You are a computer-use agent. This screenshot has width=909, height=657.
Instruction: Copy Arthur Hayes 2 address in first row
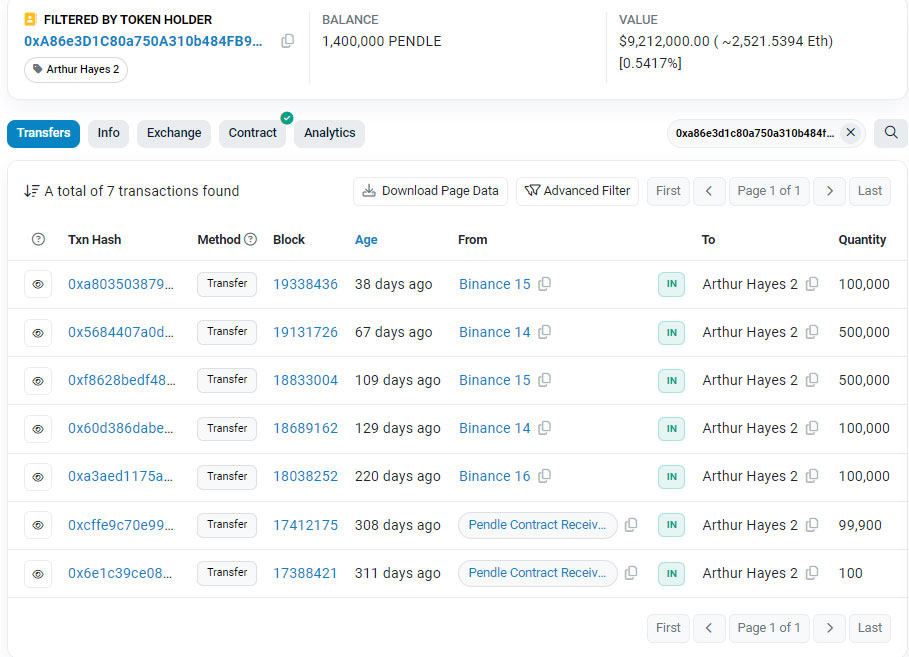(812, 284)
